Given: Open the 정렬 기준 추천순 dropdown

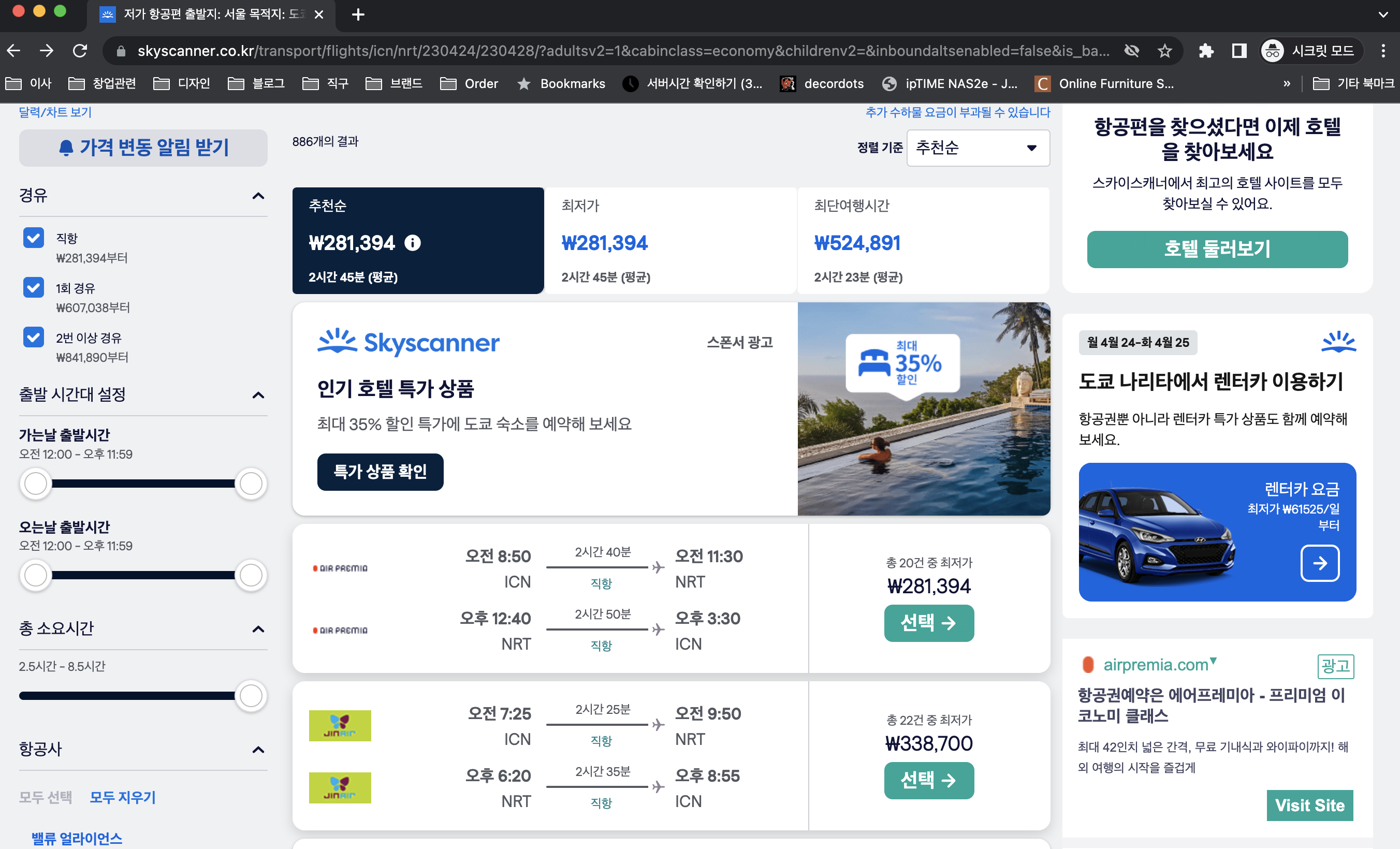Looking at the screenshot, I should [978, 148].
